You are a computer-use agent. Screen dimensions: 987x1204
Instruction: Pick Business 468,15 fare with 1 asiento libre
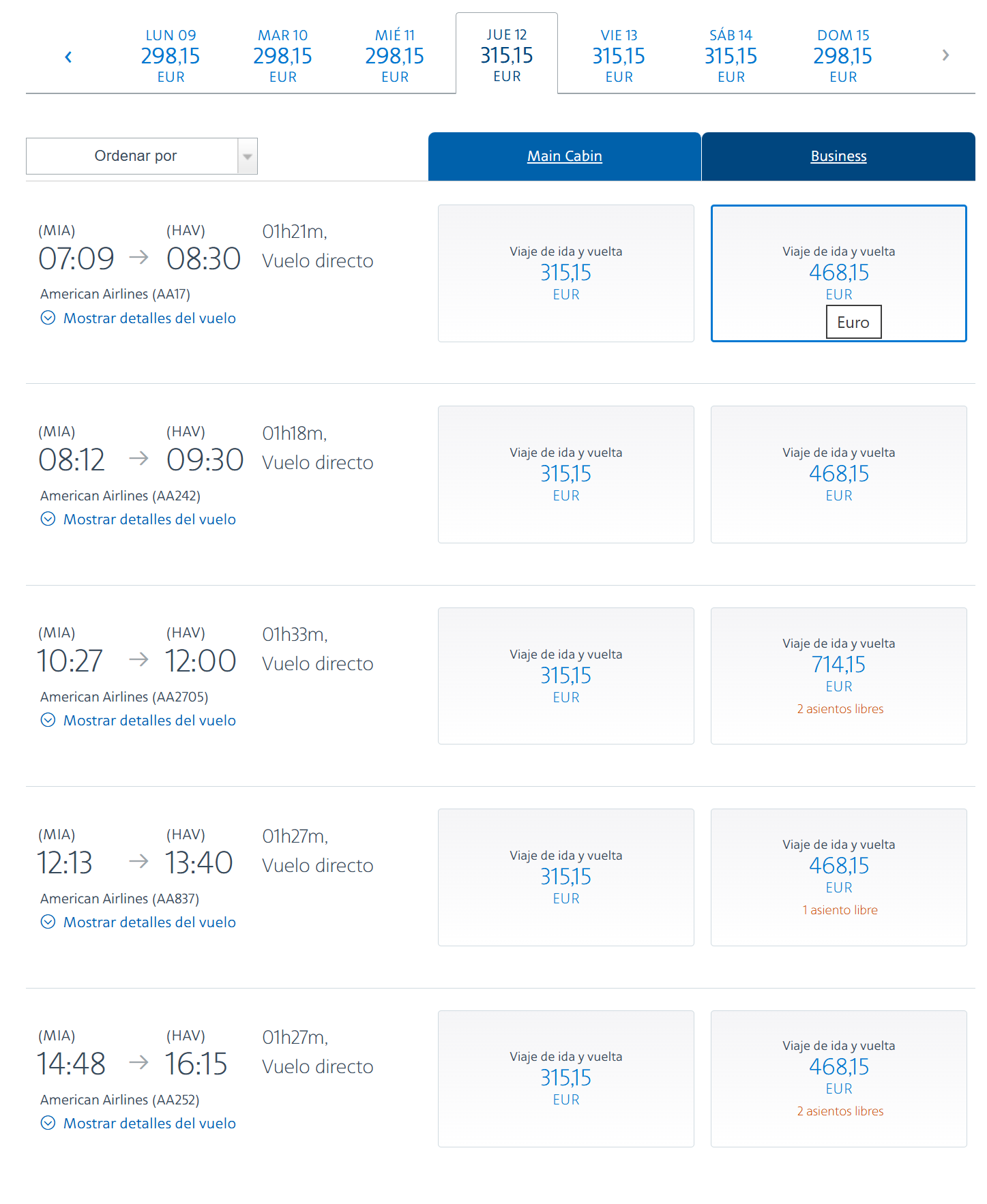[838, 877]
